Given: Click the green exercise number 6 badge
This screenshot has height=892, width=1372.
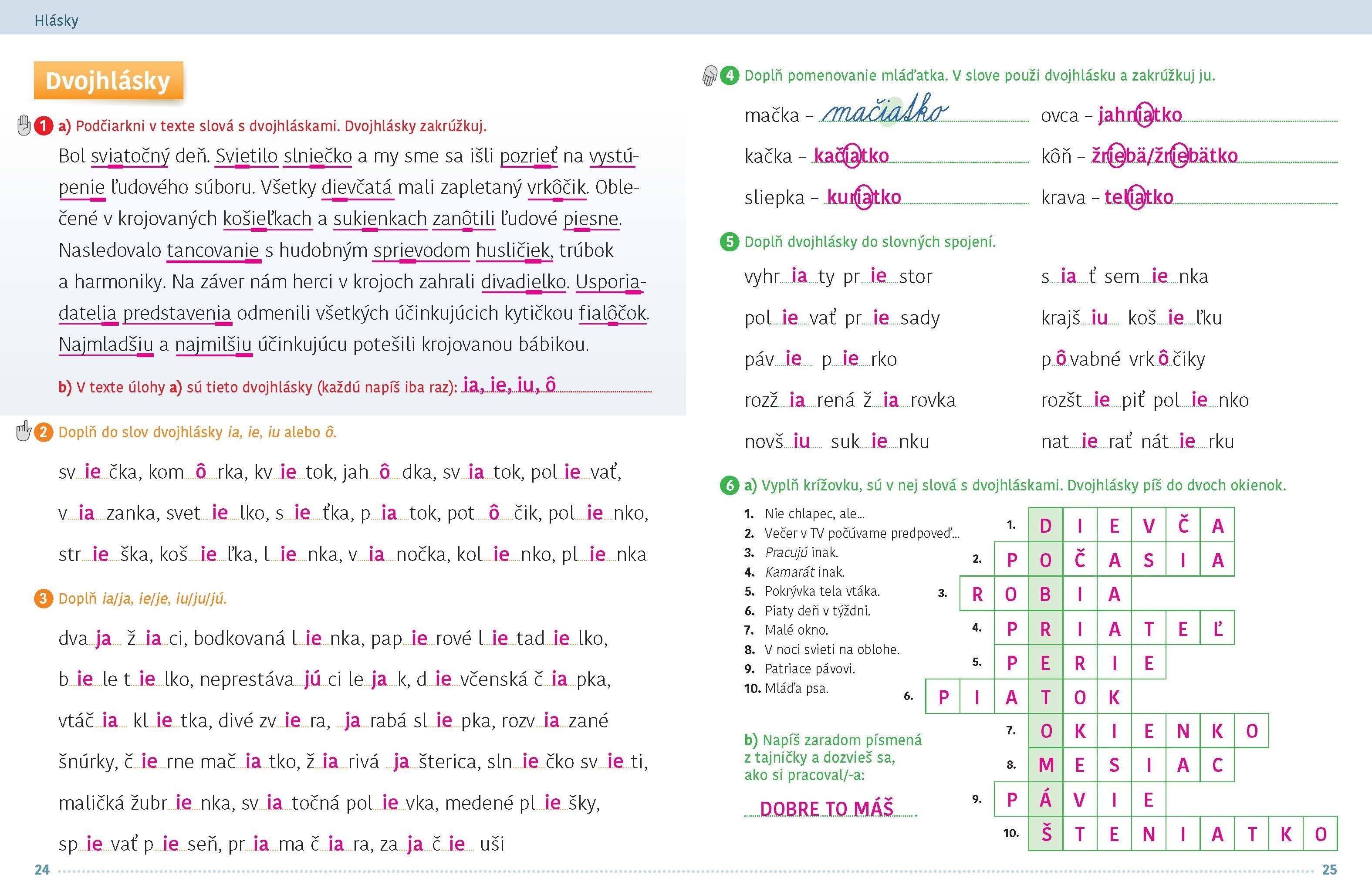Looking at the screenshot, I should coord(730,486).
